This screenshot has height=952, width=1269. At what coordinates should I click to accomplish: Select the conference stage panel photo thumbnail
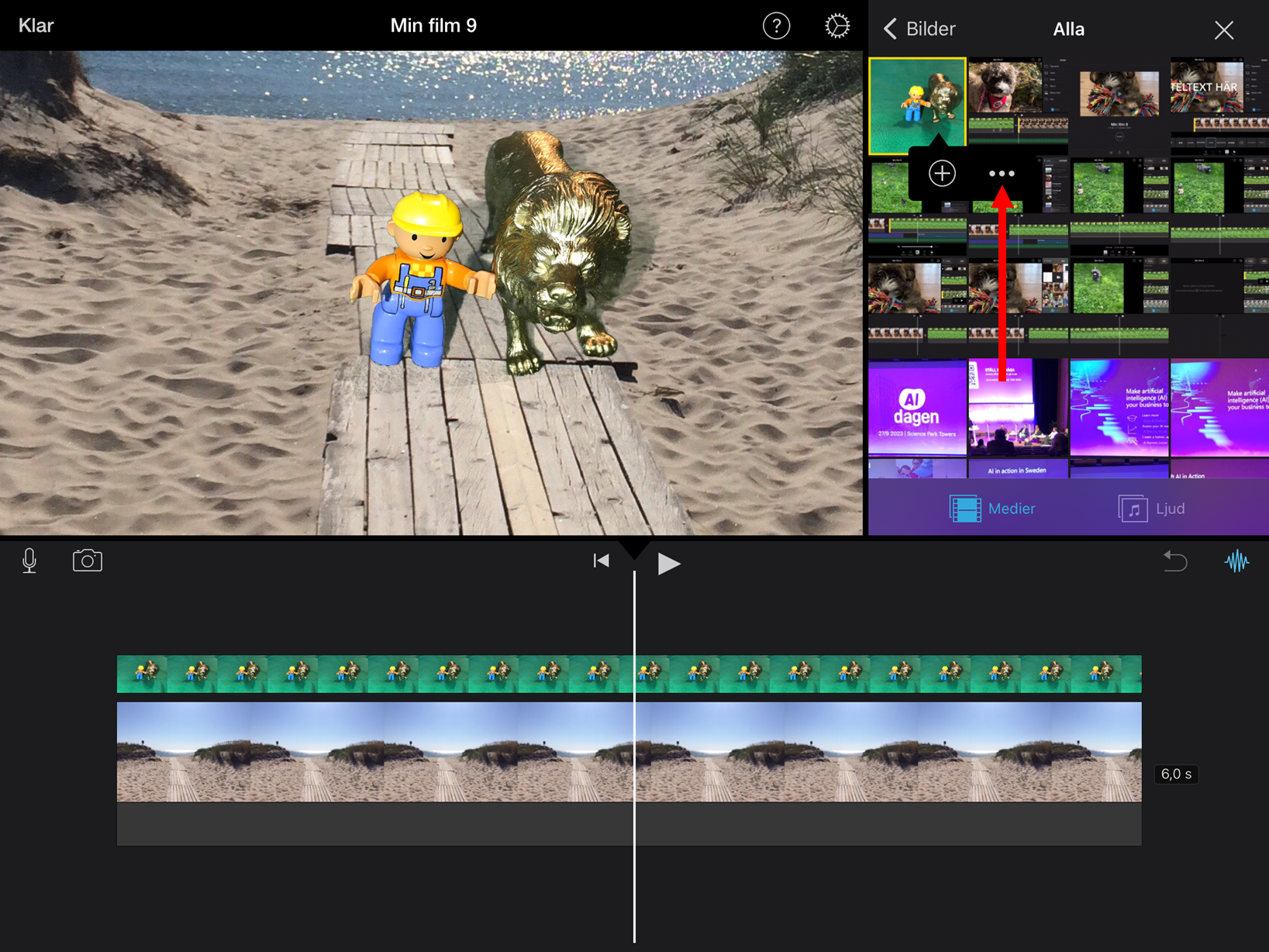pos(1018,408)
